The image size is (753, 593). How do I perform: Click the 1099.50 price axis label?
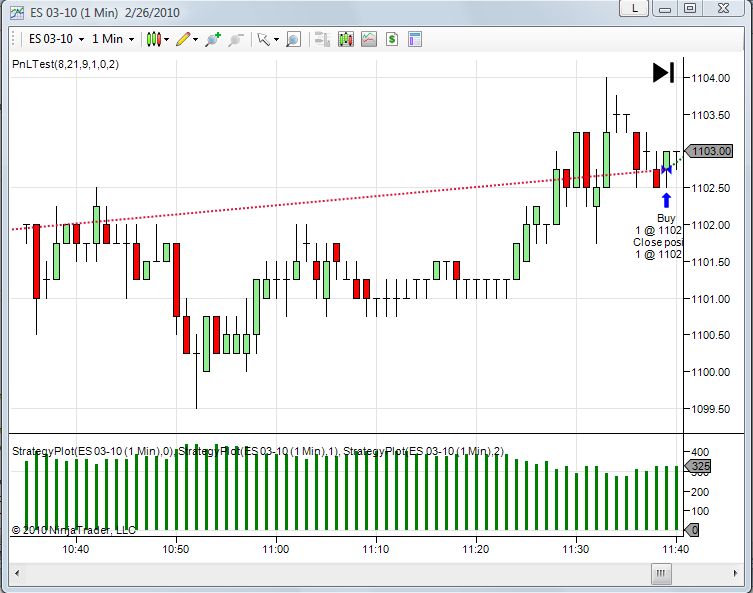point(710,409)
